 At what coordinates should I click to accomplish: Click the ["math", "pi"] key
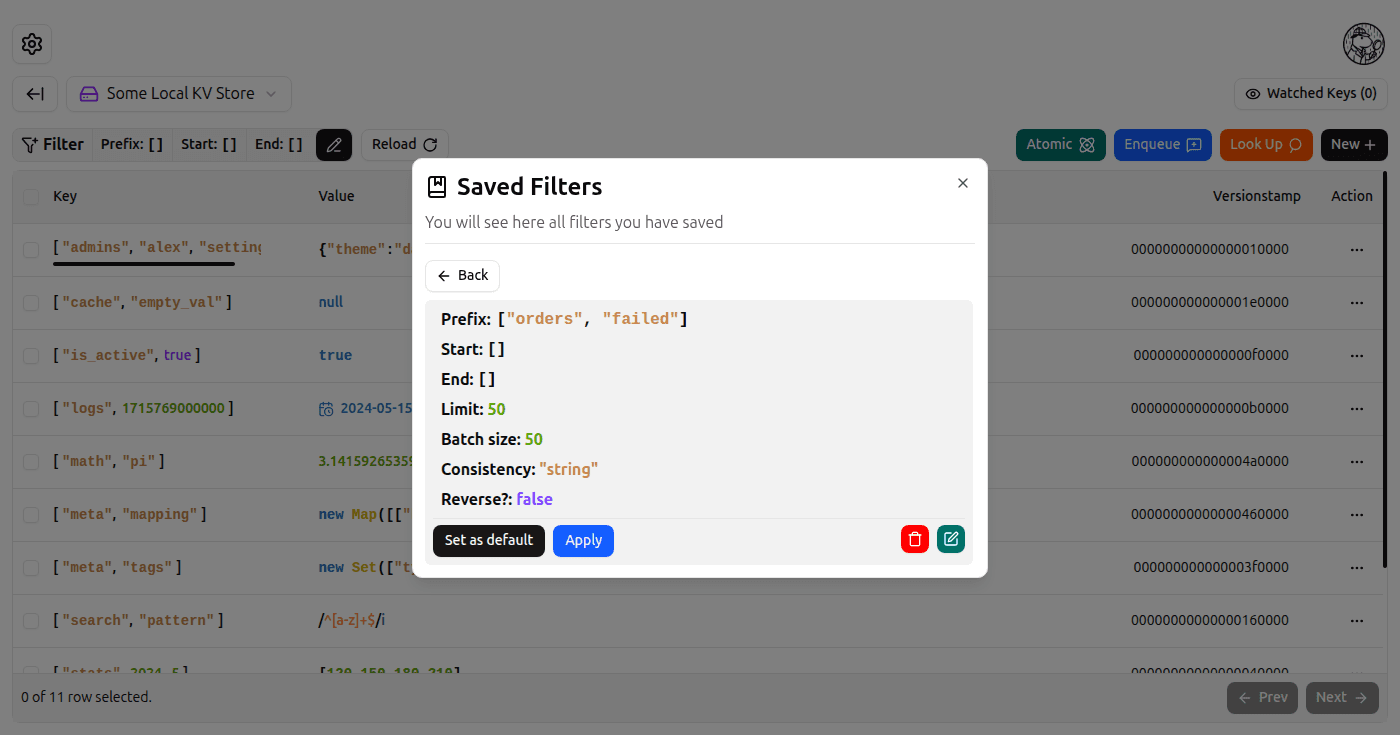tap(108, 462)
